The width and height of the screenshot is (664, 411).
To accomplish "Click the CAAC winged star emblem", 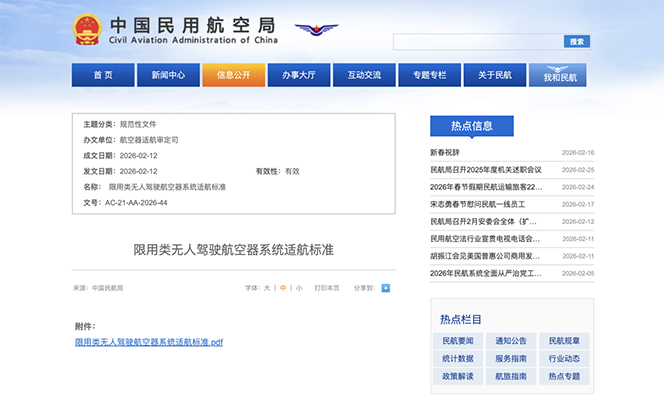I will click(x=316, y=30).
